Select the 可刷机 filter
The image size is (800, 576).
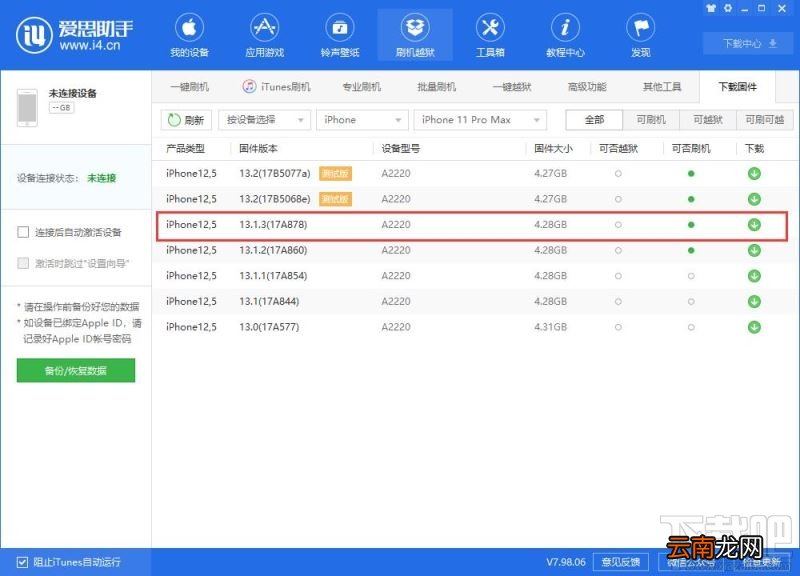(651, 120)
